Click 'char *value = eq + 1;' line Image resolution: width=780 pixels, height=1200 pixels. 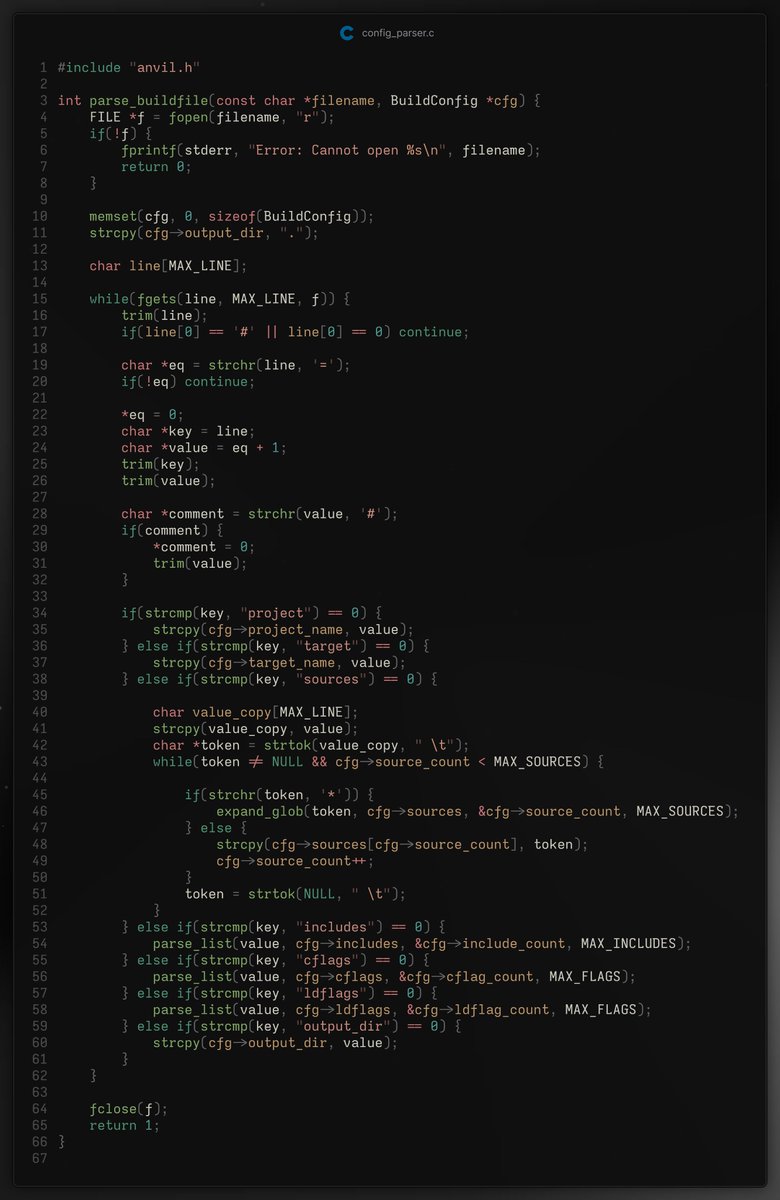coord(205,447)
